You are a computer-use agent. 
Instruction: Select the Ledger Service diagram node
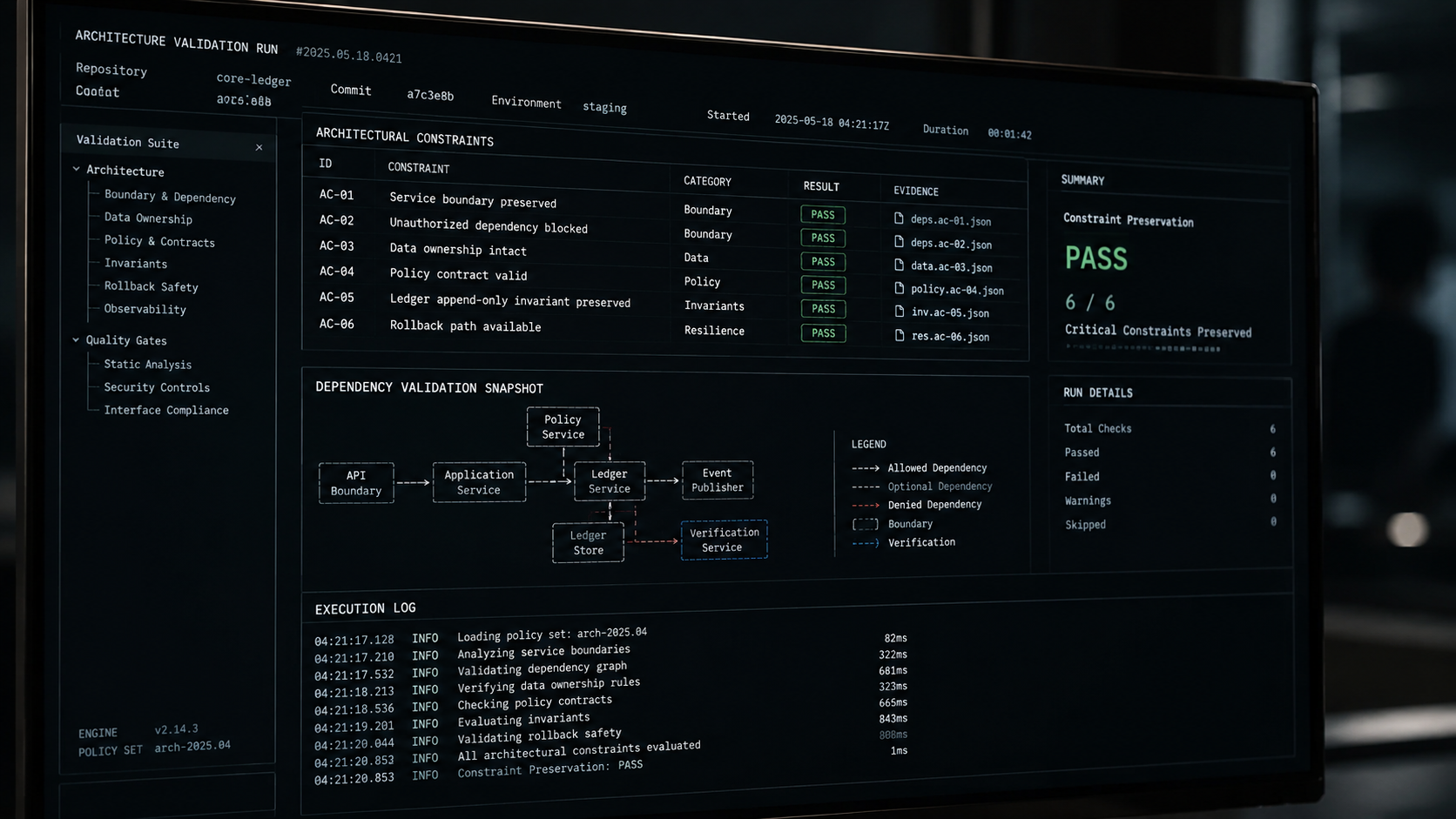click(610, 481)
